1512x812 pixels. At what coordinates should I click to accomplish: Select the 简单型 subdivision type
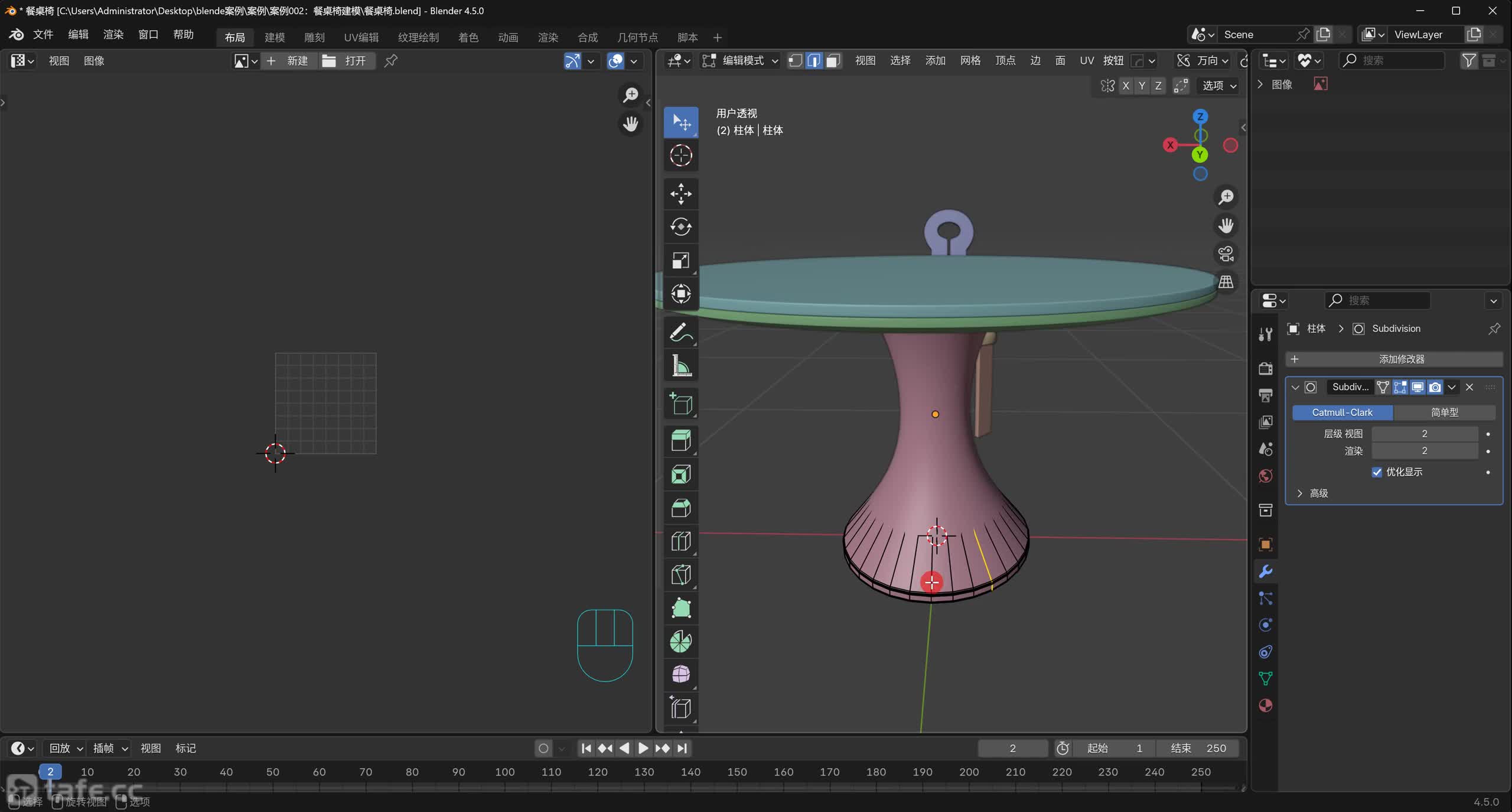(x=1444, y=412)
